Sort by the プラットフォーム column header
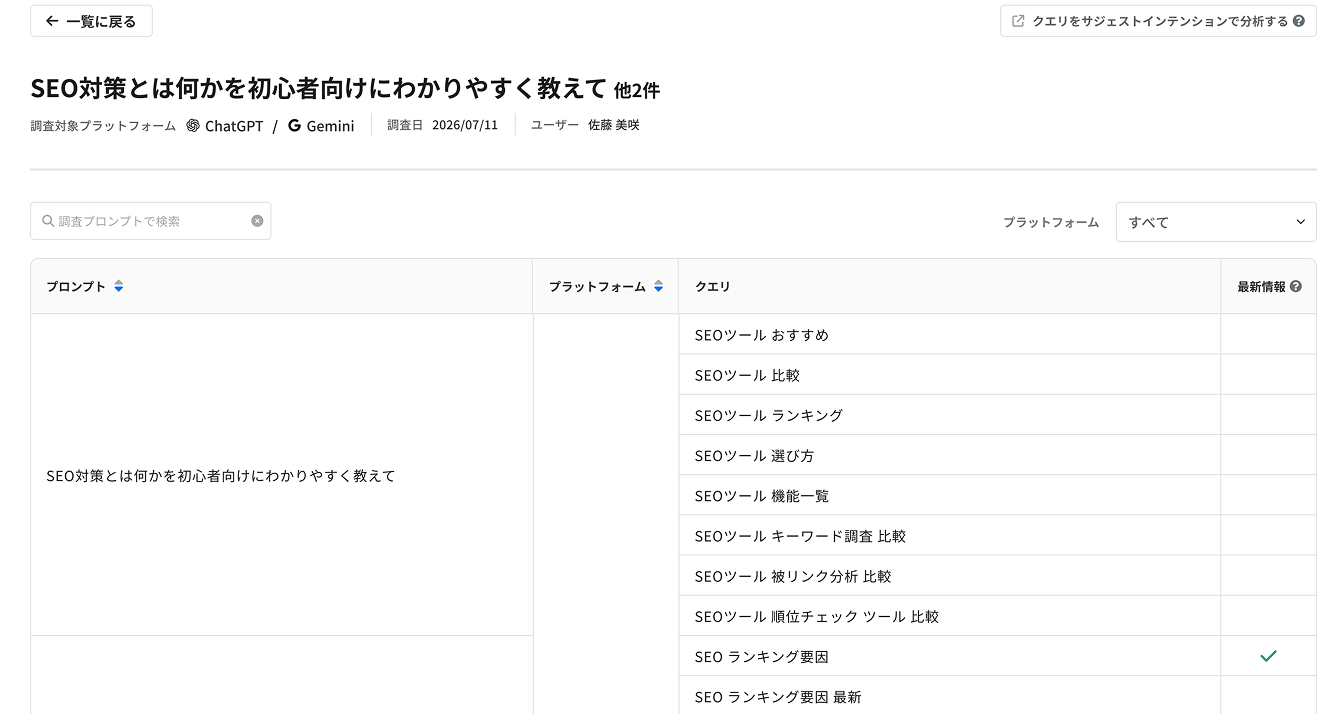 (606, 286)
